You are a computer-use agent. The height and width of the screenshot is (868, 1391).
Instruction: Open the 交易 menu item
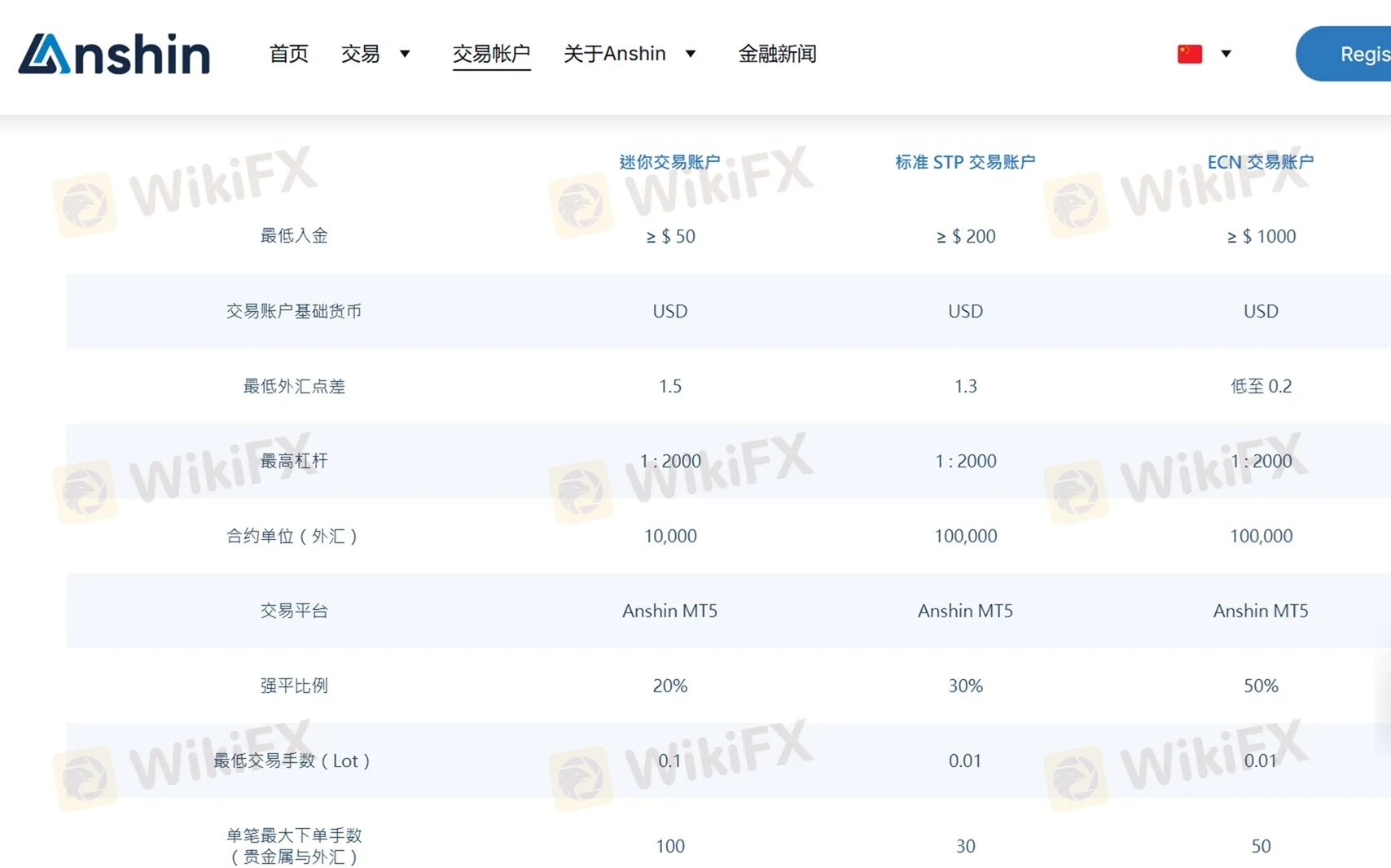[361, 54]
